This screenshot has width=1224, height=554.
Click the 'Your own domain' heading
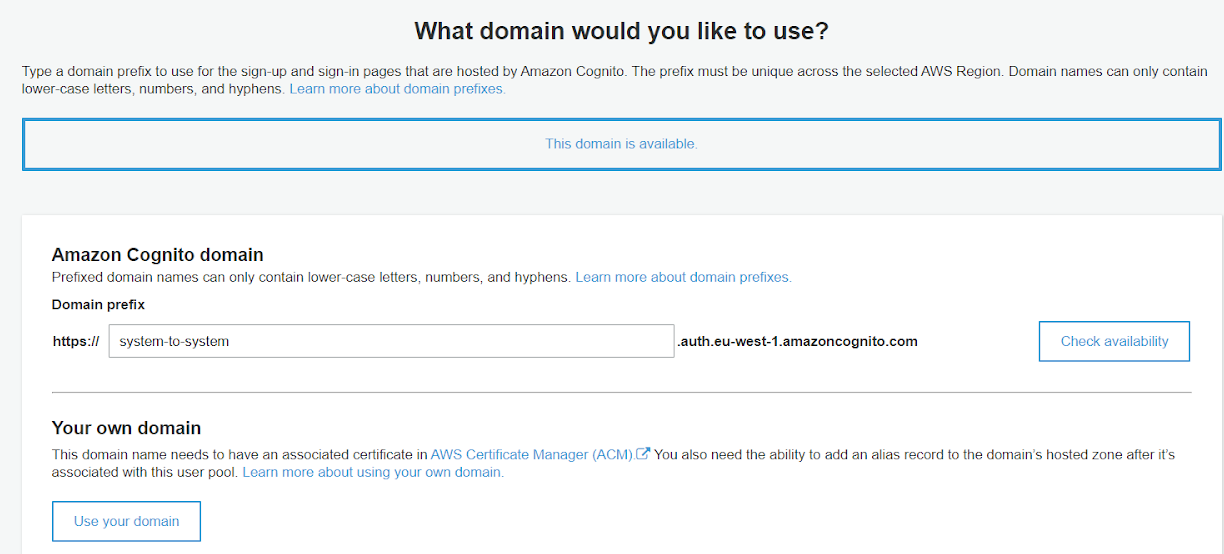[x=126, y=428]
